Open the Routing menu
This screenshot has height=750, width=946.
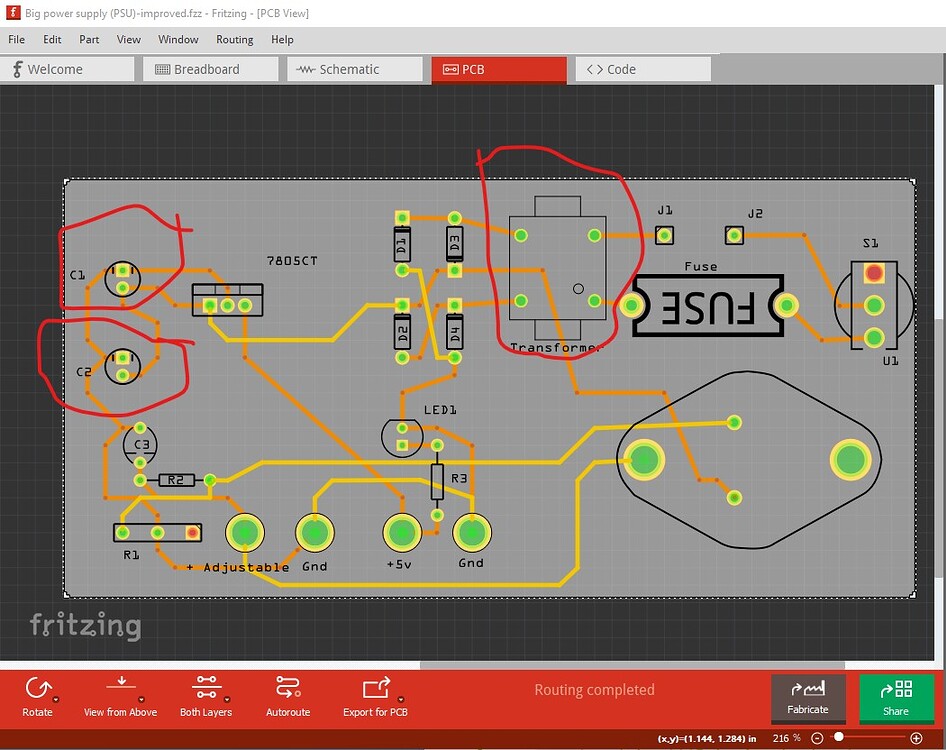(234, 40)
